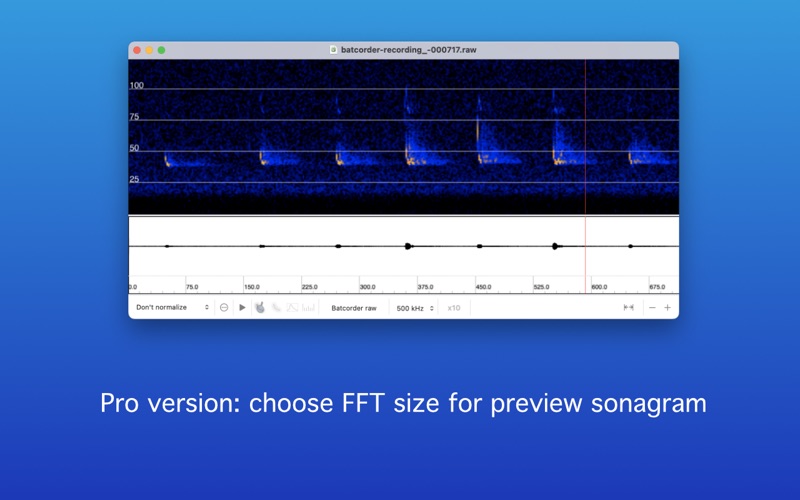This screenshot has height=500, width=800.
Task: Zoom in with the plus button
Action: click(667, 307)
